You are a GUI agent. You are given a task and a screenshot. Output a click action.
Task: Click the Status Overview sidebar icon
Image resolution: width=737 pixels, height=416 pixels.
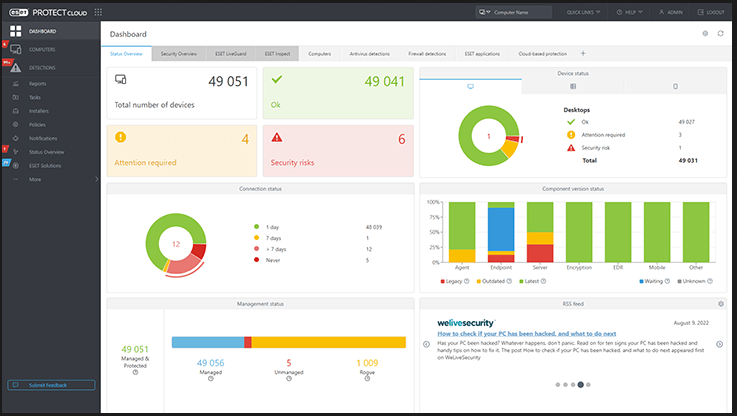pos(16,152)
